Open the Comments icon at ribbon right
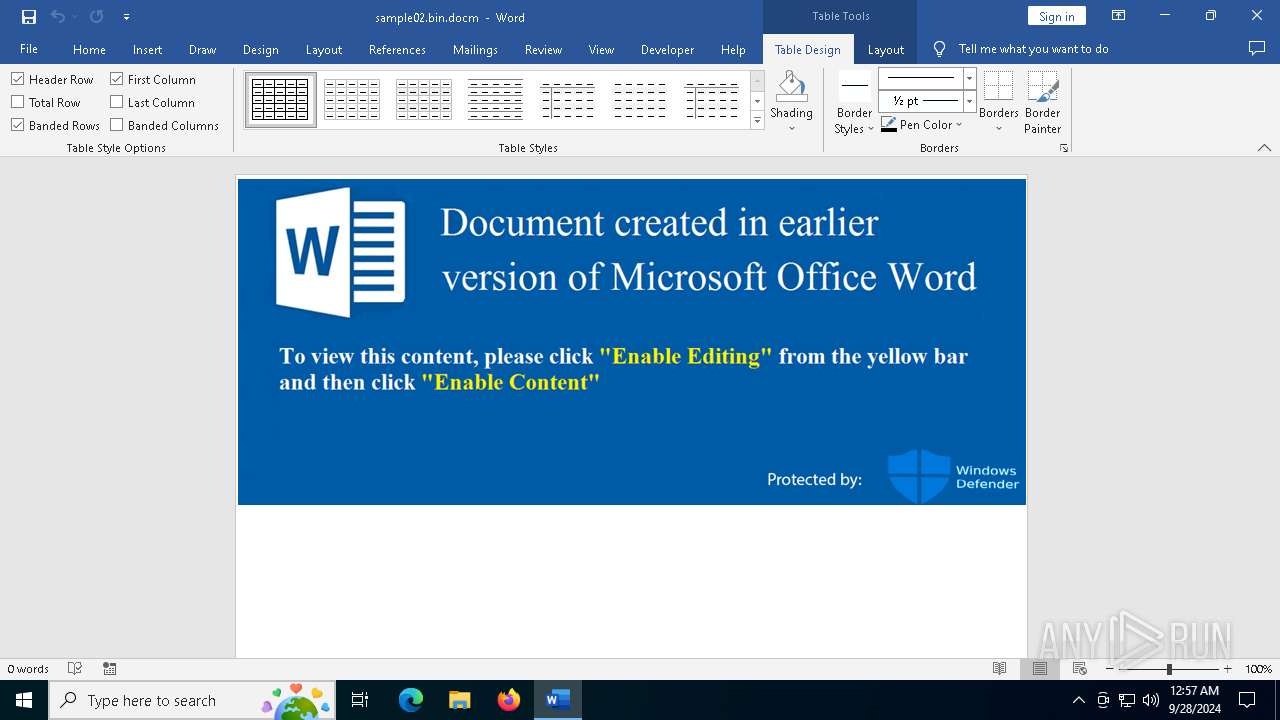The height and width of the screenshot is (720, 1280). pos(1257,49)
